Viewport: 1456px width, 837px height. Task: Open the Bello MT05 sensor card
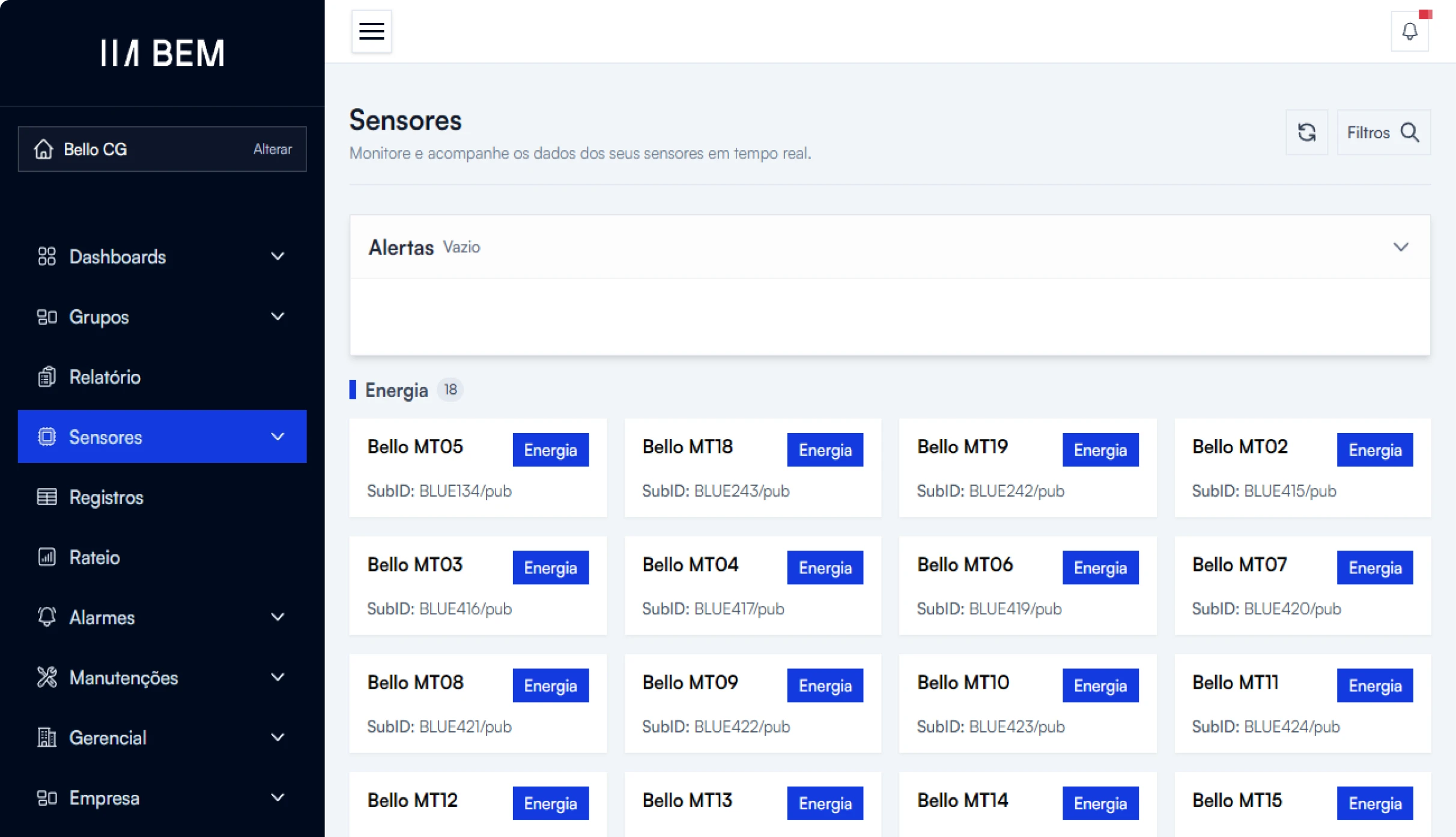pos(478,468)
